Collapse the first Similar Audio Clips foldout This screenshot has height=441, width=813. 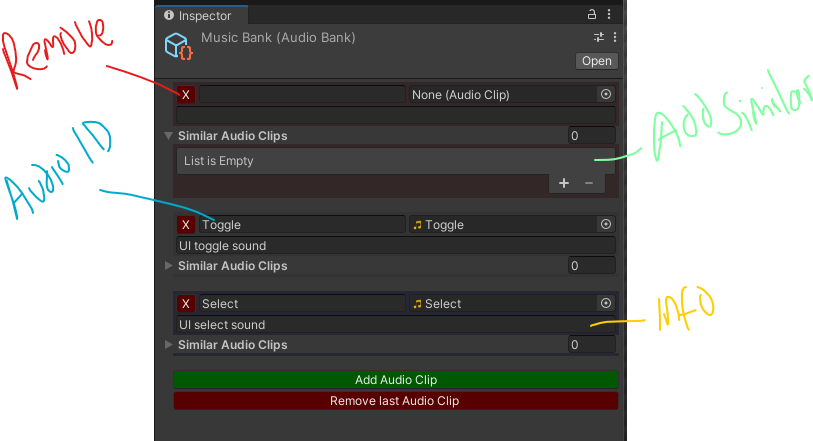168,136
